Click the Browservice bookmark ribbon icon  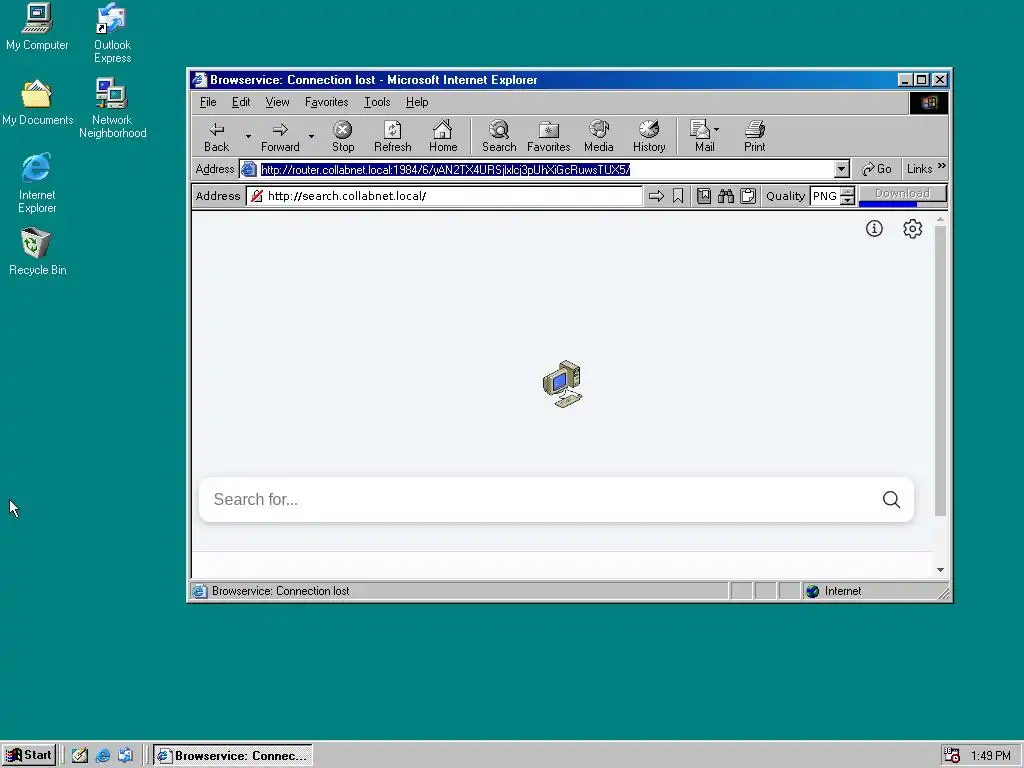[678, 196]
